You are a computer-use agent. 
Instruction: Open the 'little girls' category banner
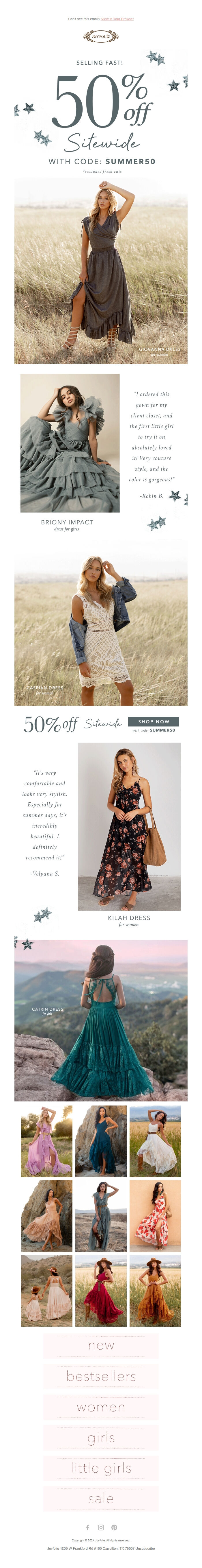point(101,1468)
